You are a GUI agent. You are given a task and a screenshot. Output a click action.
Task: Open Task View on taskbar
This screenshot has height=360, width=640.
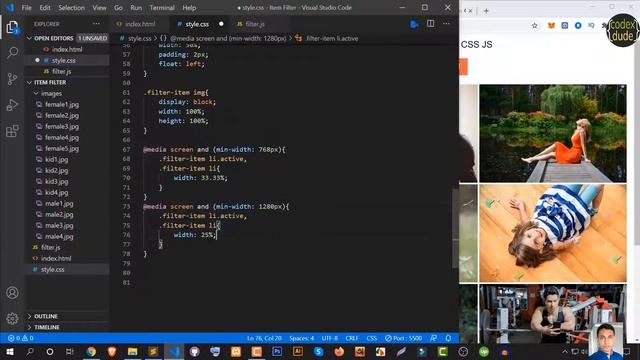coord(70,351)
